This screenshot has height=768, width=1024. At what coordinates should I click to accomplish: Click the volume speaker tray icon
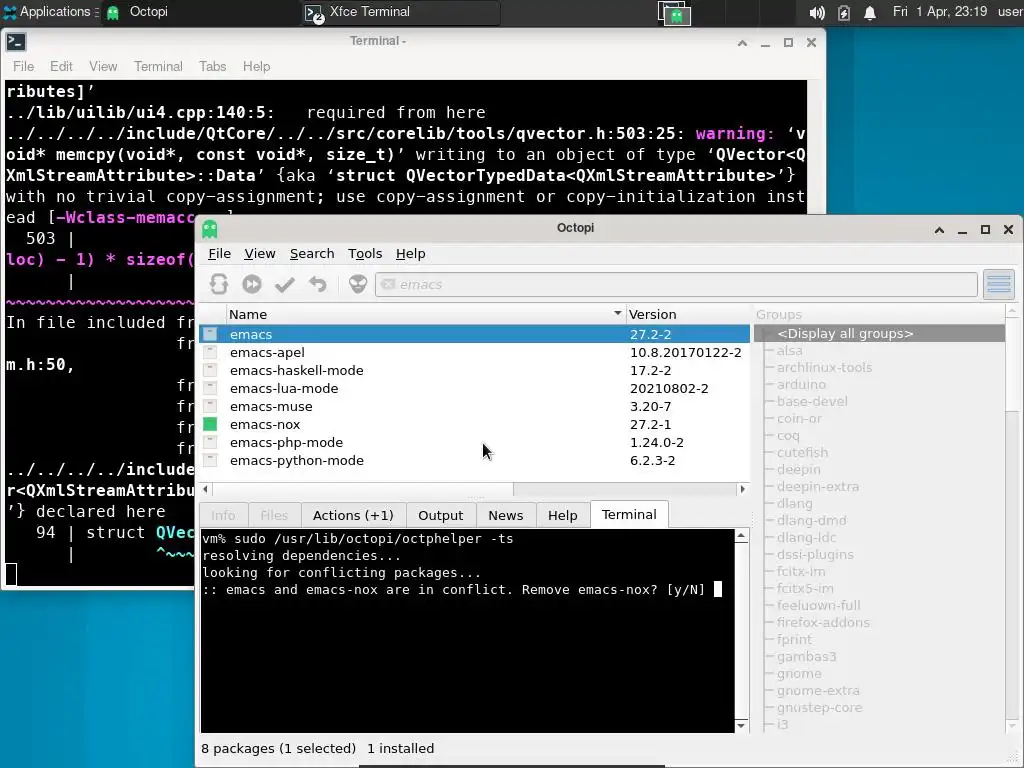click(816, 13)
